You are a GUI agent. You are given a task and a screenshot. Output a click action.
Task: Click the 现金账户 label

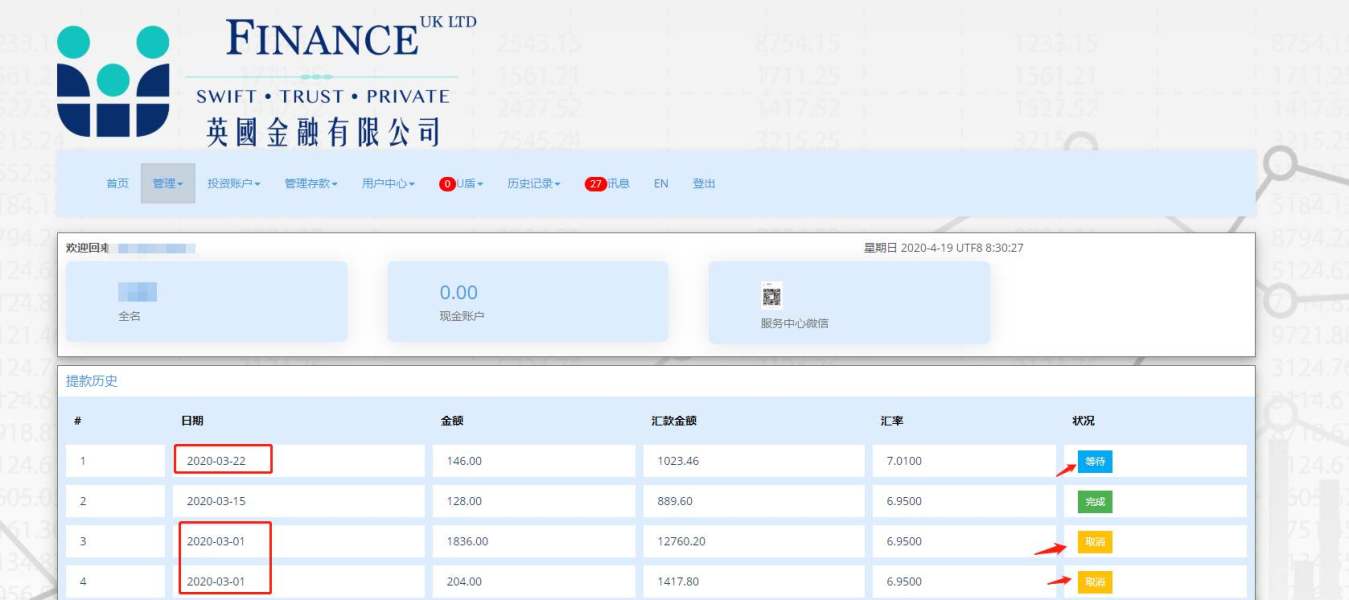[x=462, y=316]
